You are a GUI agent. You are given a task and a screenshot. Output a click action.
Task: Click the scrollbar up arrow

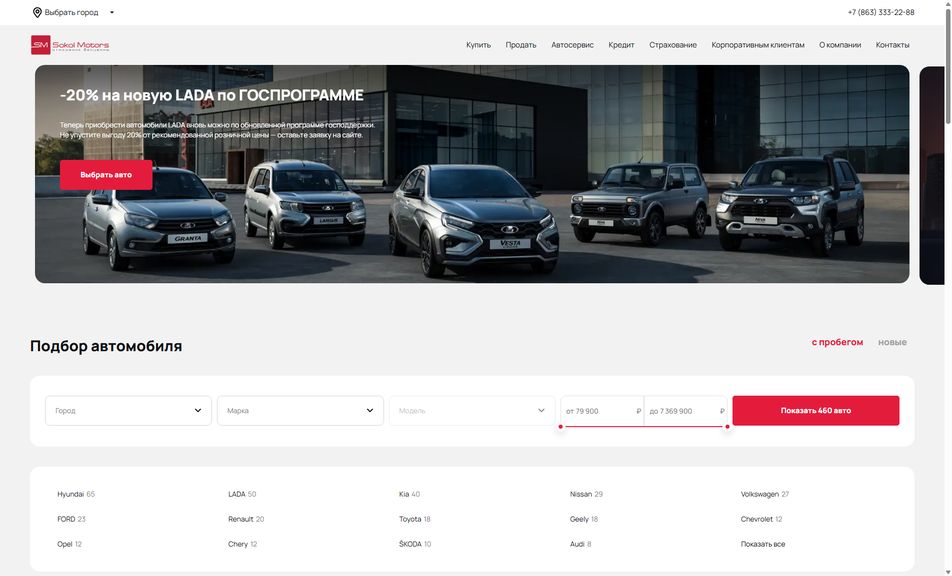click(x=947, y=4)
